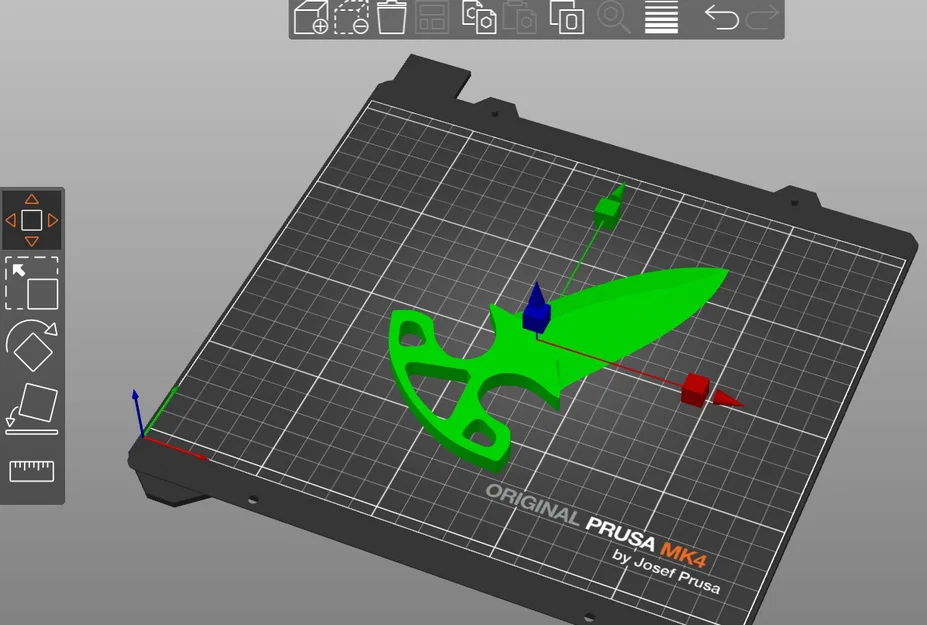Image resolution: width=927 pixels, height=625 pixels.
Task: Open the Layers editing stripes icon
Action: point(661,17)
